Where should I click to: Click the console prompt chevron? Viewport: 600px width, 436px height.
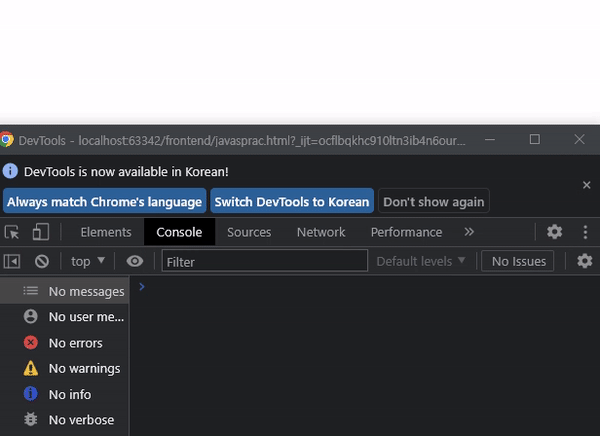tap(142, 287)
